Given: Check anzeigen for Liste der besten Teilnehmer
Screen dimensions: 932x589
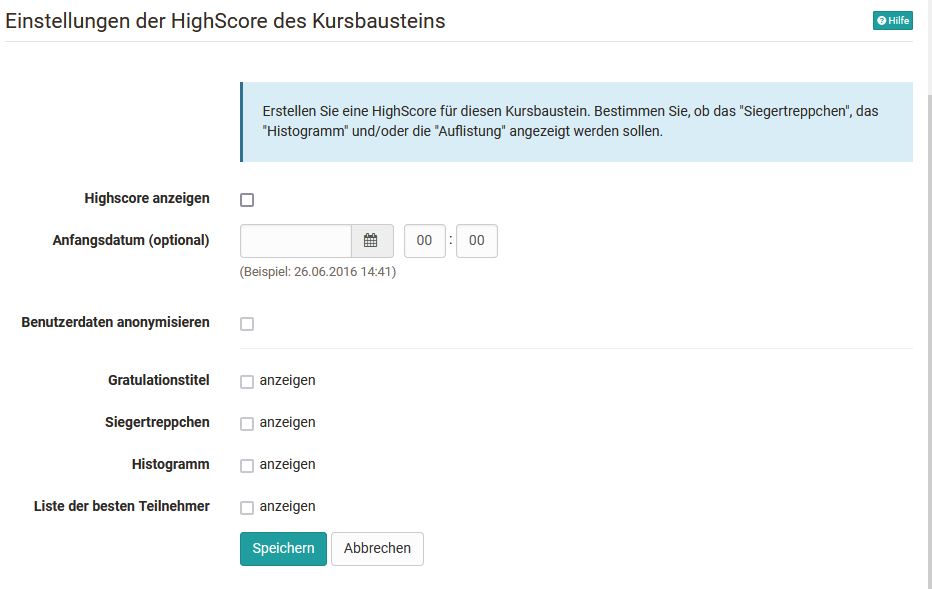Looking at the screenshot, I should pos(246,506).
